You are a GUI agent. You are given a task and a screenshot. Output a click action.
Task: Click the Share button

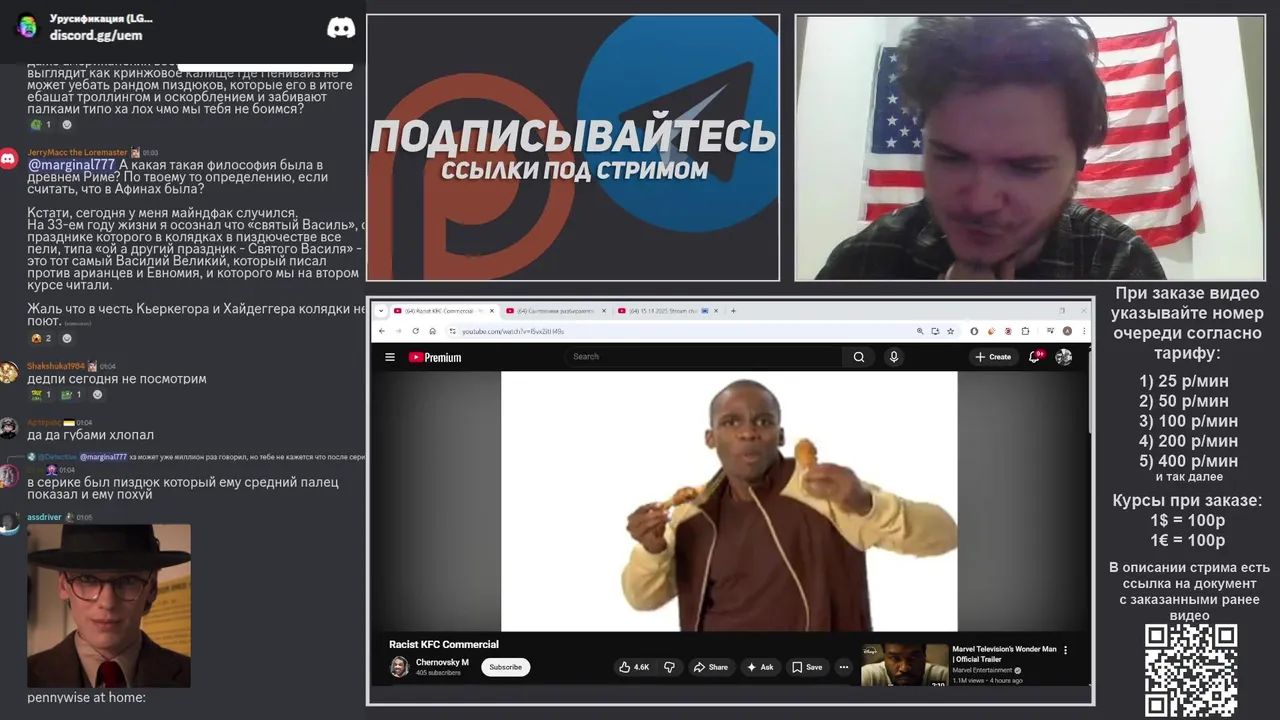click(x=711, y=667)
